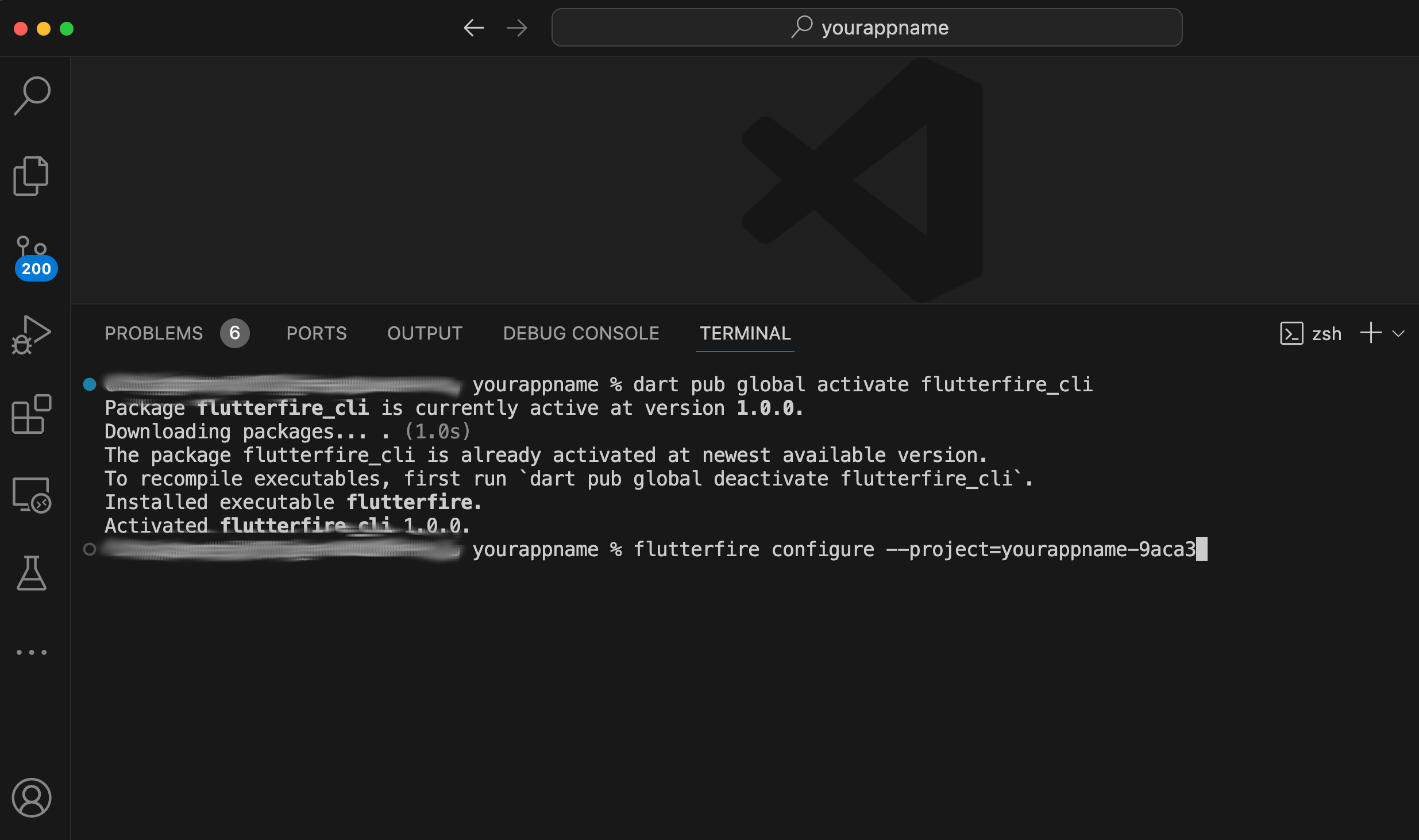
Task: Open the Accounts profile icon
Action: [32, 797]
